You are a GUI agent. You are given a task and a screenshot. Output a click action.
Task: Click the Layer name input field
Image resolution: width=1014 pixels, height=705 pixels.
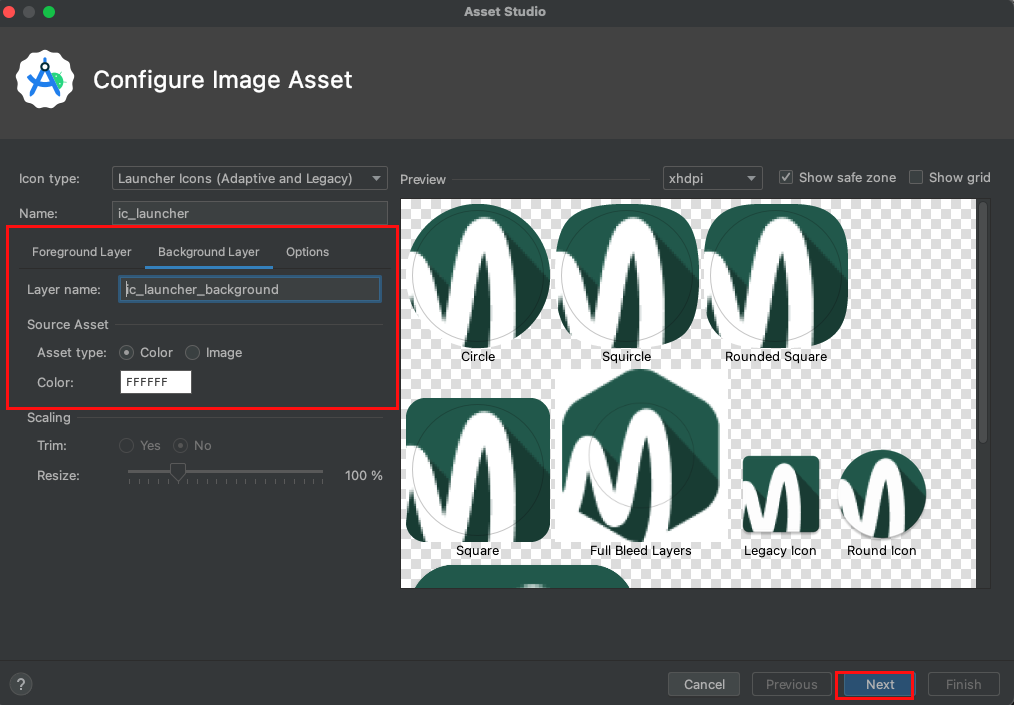250,289
